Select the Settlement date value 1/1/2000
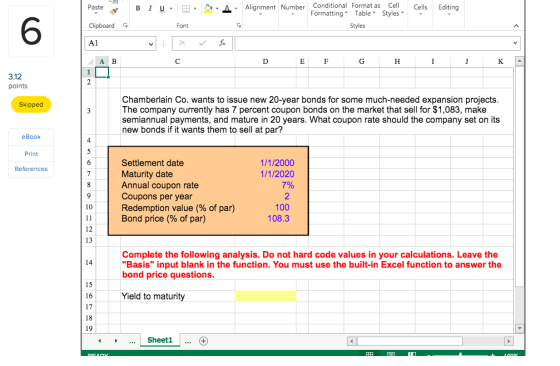Image resolution: width=560 pixels, height=366 pixels. 277,163
